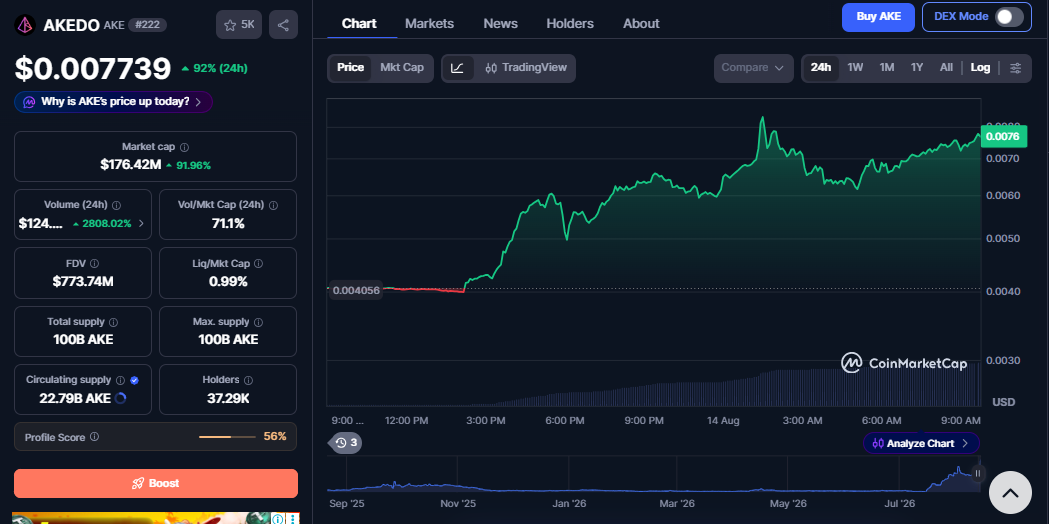Image resolution: width=1049 pixels, height=524 pixels.
Task: Set chart range to 1W
Action: (x=855, y=68)
